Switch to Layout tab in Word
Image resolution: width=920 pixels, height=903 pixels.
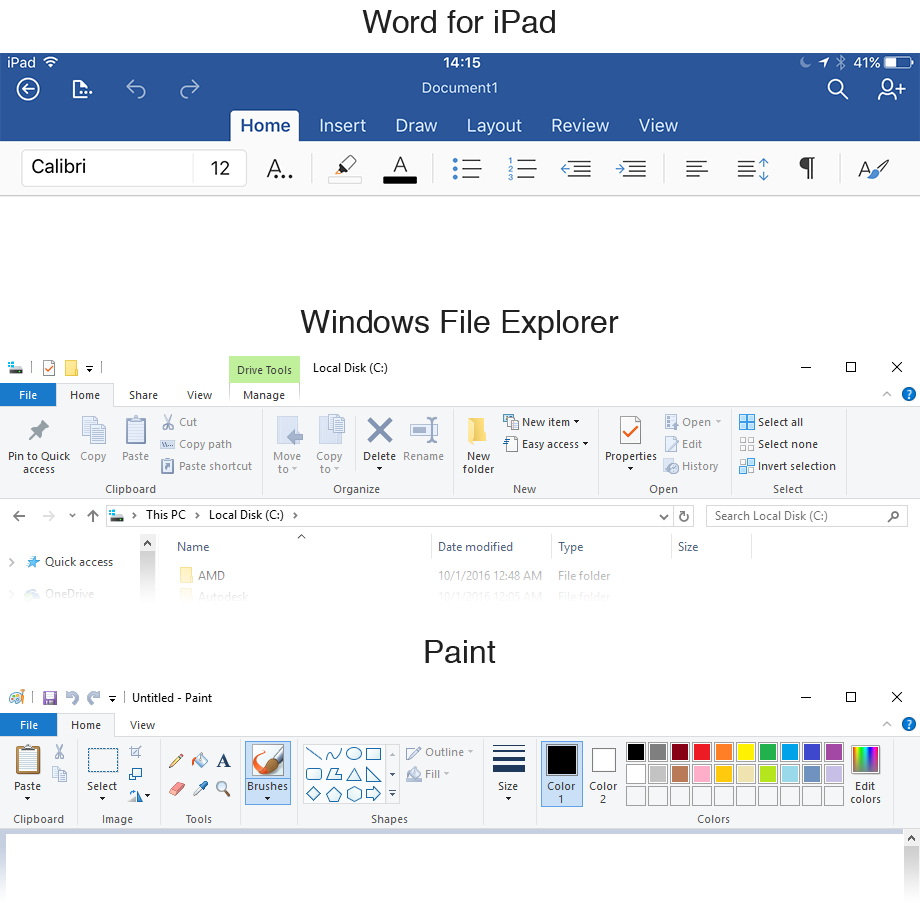[494, 126]
